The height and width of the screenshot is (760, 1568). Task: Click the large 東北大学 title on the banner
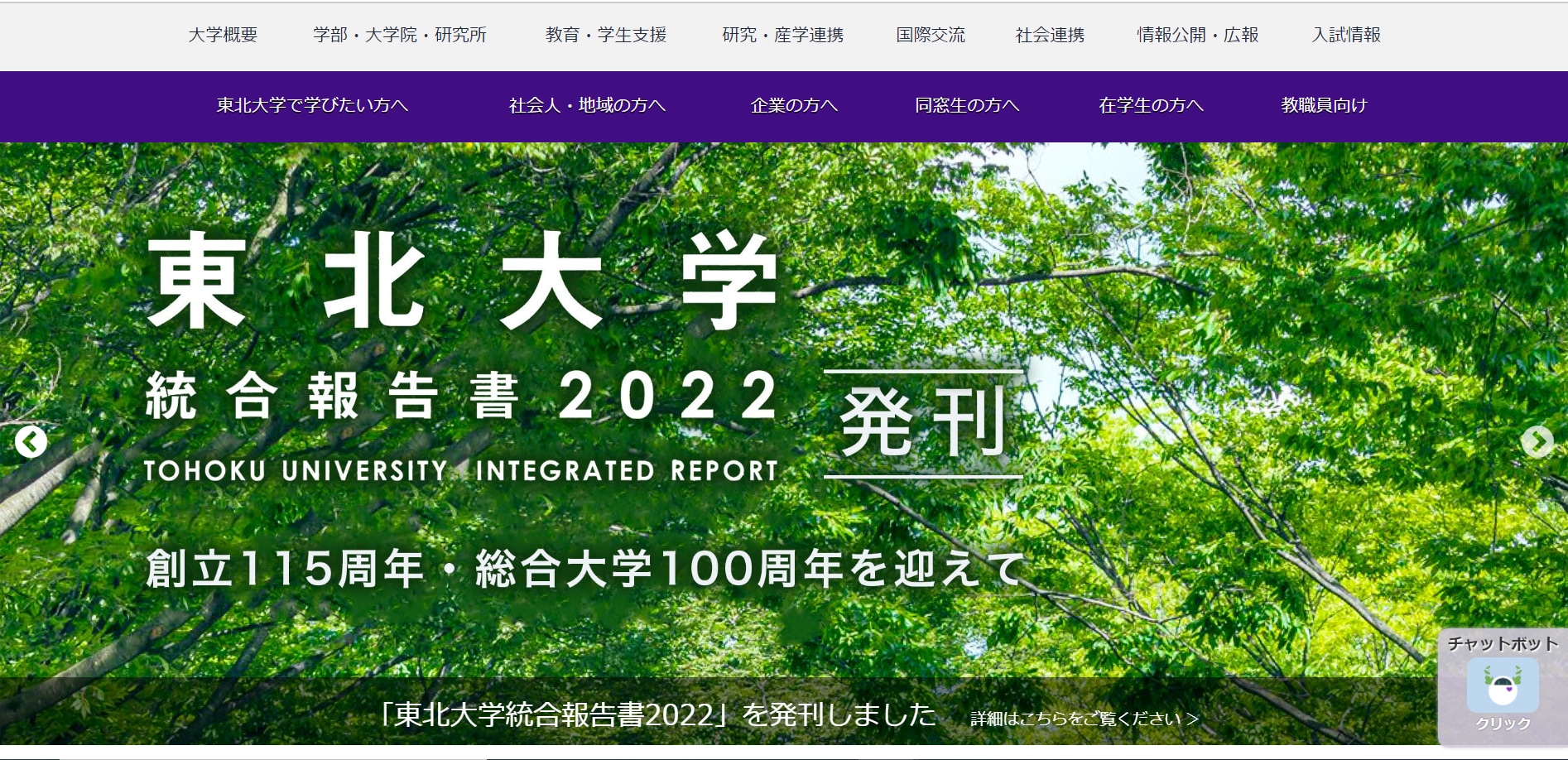[462, 280]
